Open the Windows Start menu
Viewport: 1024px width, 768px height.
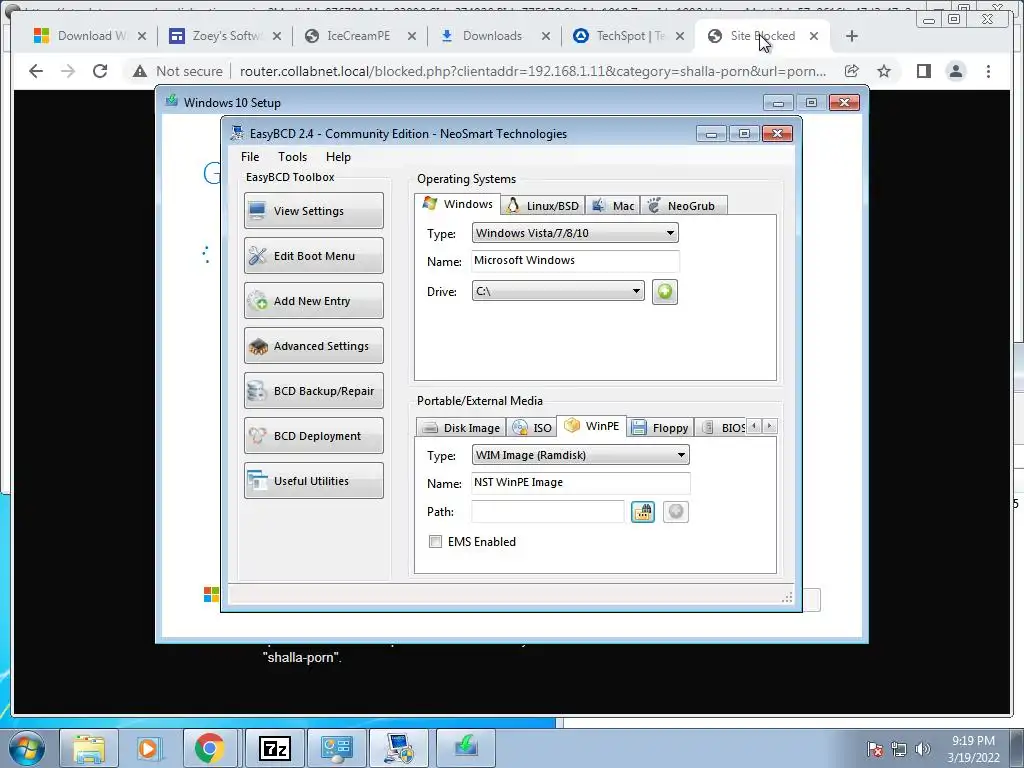[27, 748]
